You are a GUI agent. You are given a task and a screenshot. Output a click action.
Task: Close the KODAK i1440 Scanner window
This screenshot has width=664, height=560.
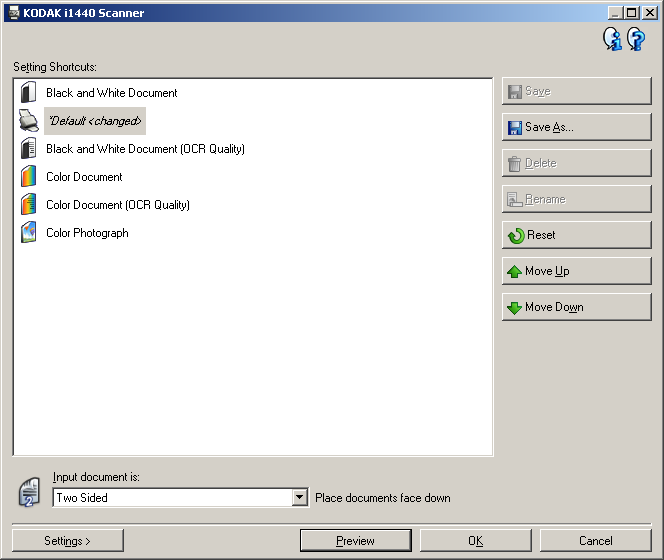click(x=650, y=13)
